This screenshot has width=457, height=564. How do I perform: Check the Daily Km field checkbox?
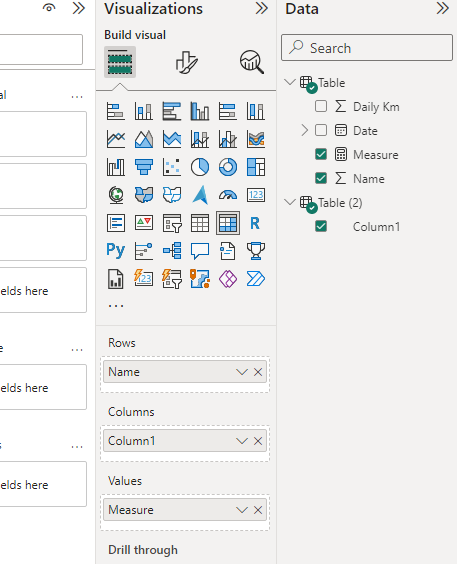(x=321, y=106)
